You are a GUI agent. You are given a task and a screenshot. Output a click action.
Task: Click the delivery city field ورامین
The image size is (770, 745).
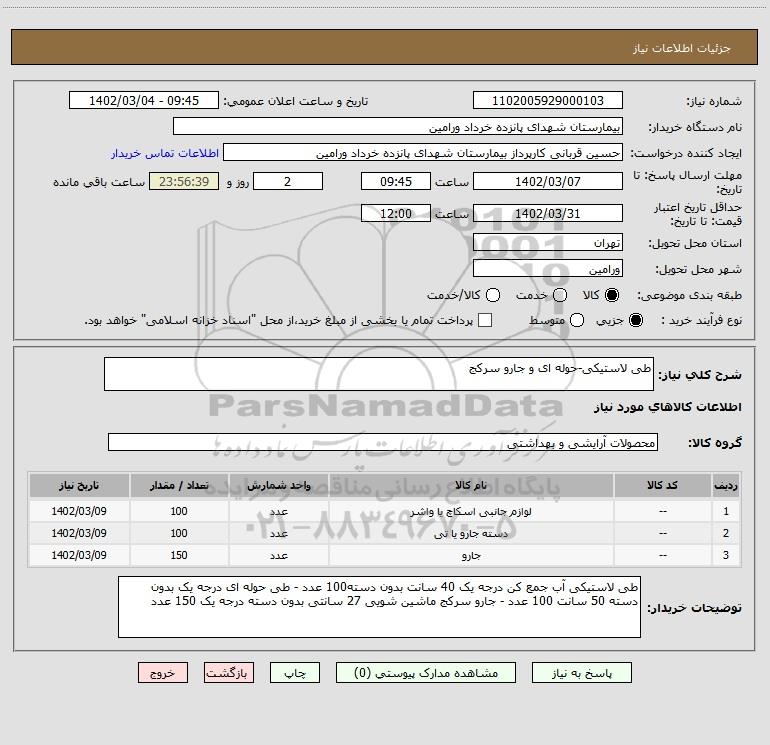point(548,269)
